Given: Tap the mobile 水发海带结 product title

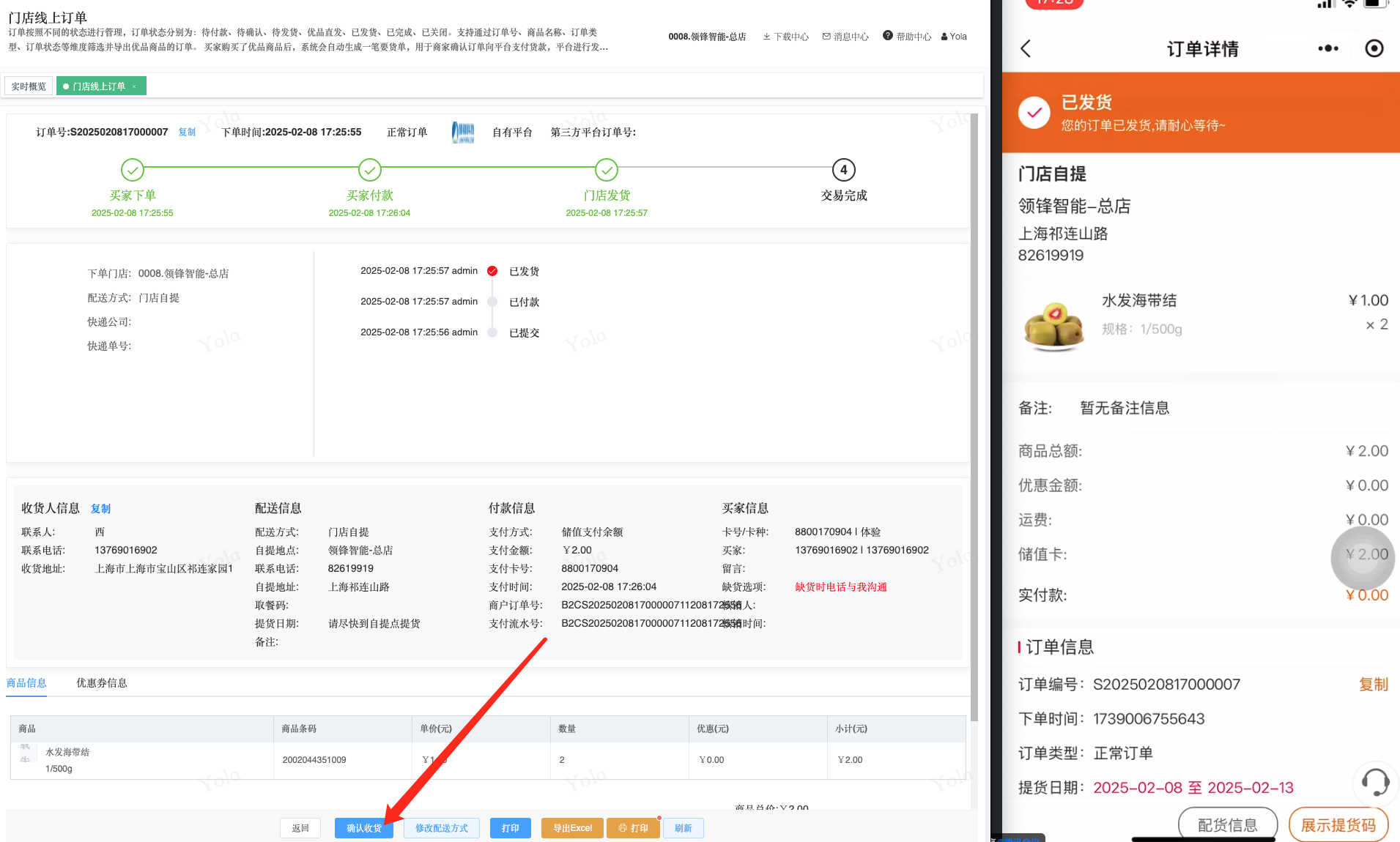Looking at the screenshot, I should tap(1139, 301).
